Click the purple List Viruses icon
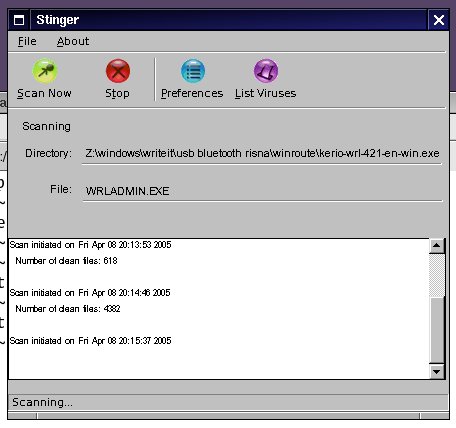This screenshot has height=428, width=456. tap(266, 71)
